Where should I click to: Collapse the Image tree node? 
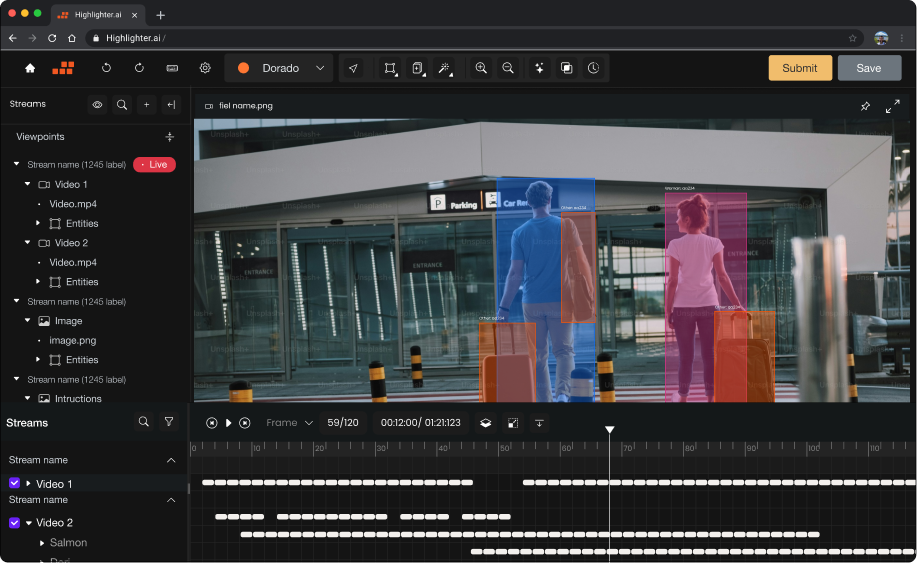tap(27, 320)
